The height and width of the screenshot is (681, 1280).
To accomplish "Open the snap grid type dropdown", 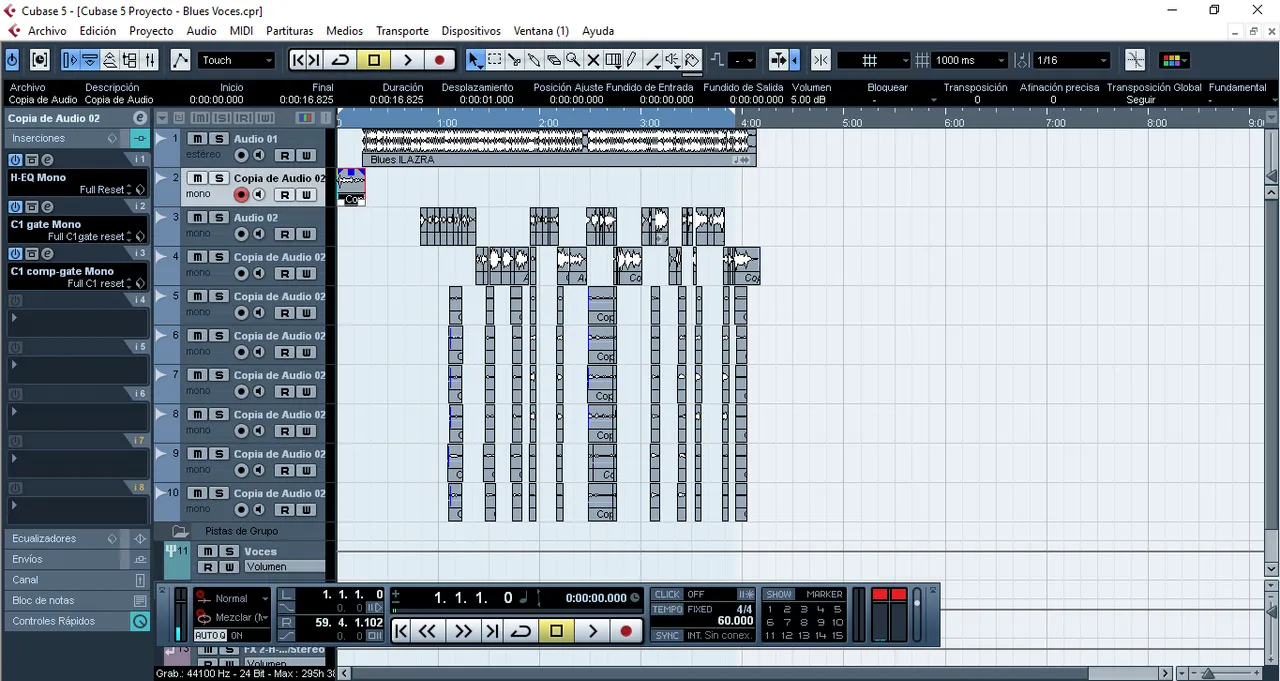I will pos(873,60).
